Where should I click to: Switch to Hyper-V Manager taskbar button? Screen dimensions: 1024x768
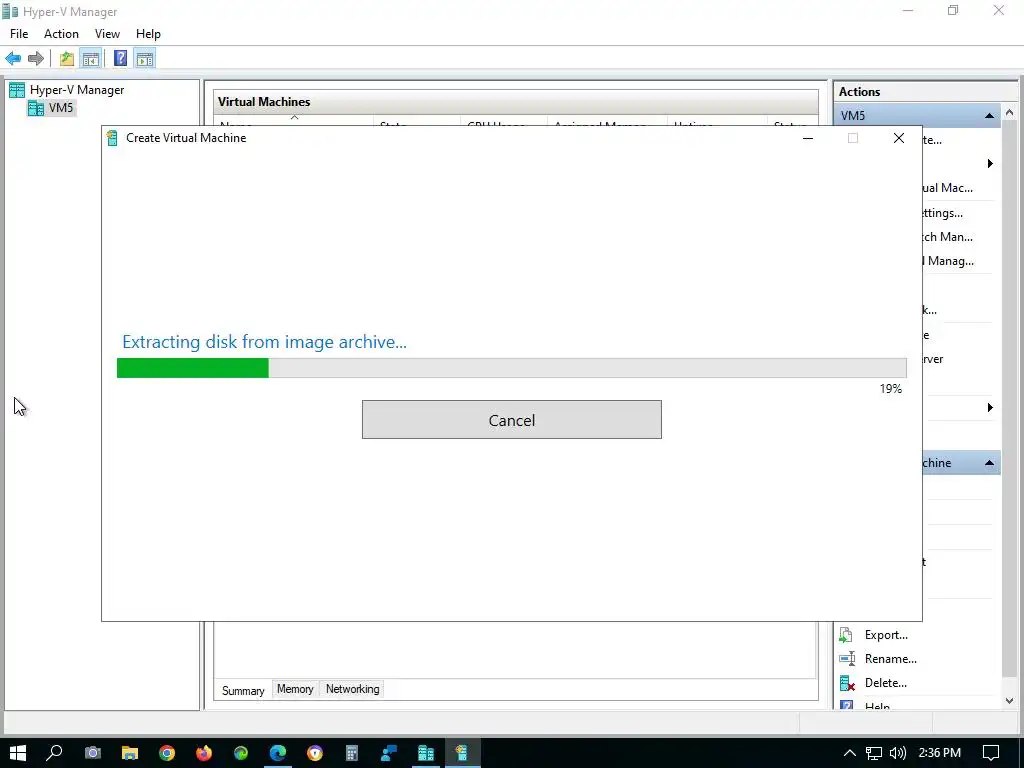pyautogui.click(x=426, y=753)
